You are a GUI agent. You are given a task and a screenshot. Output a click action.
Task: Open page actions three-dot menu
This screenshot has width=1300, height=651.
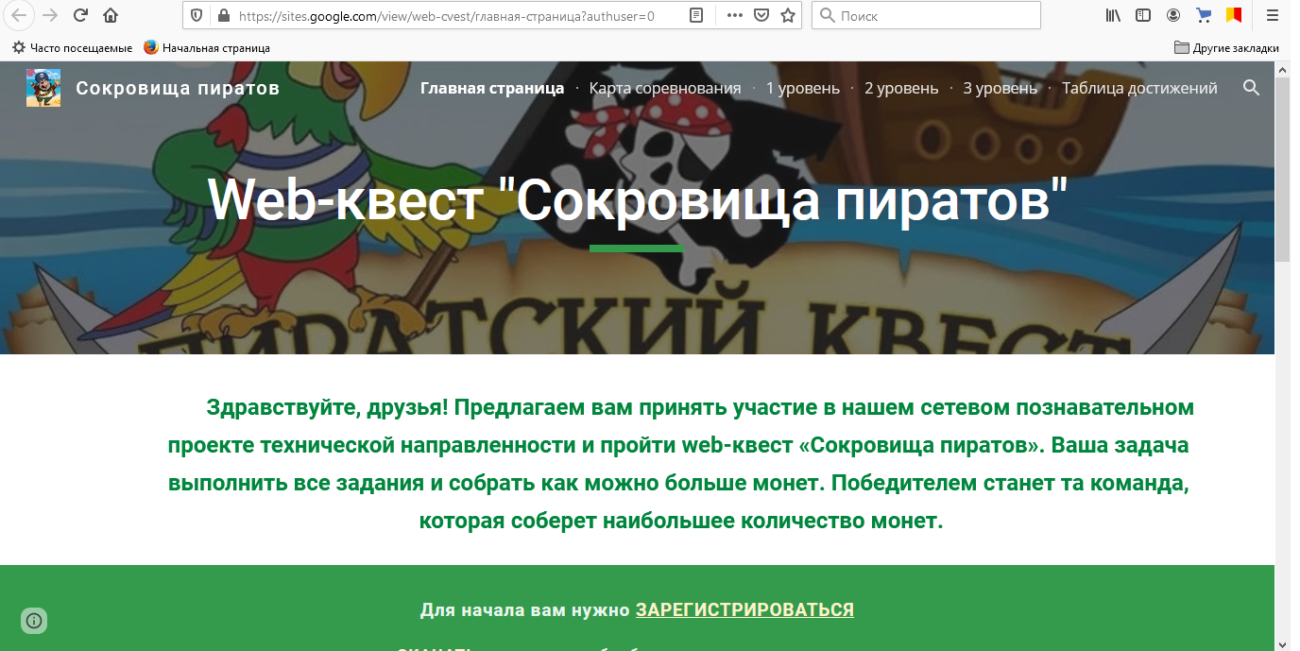(735, 16)
